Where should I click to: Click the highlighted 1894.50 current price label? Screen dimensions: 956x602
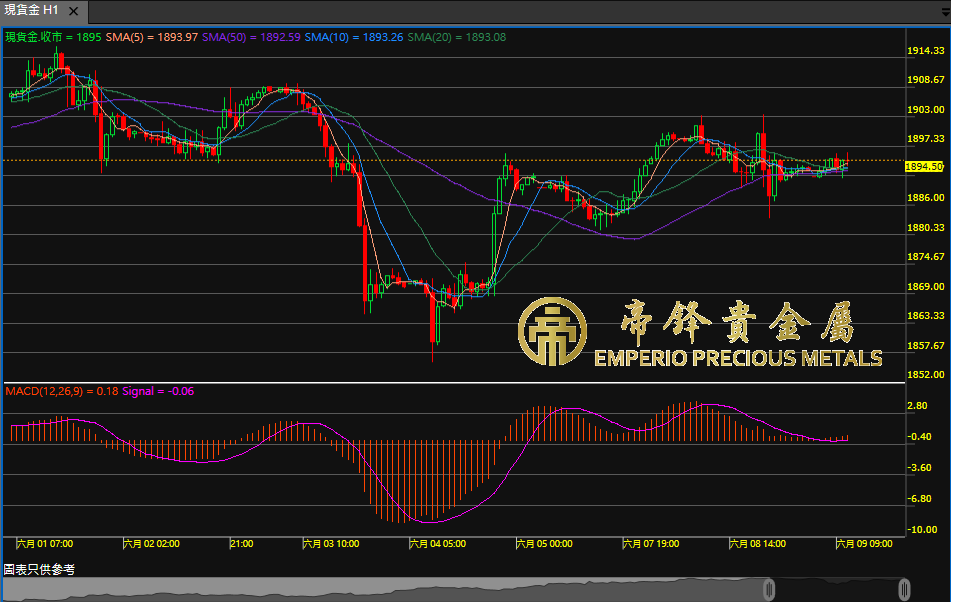pos(924,167)
